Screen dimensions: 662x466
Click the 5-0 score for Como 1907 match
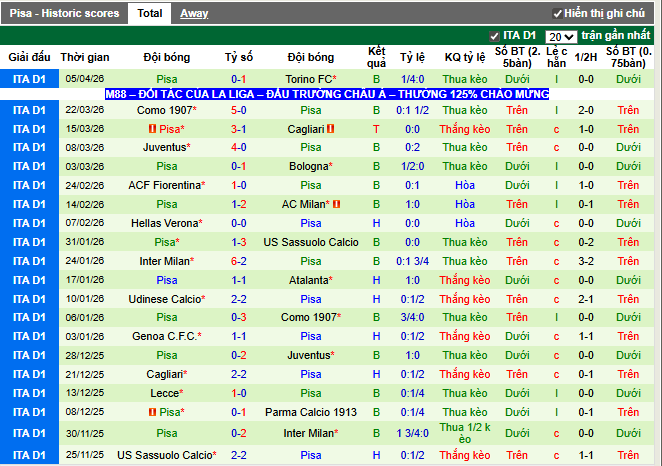click(239, 110)
